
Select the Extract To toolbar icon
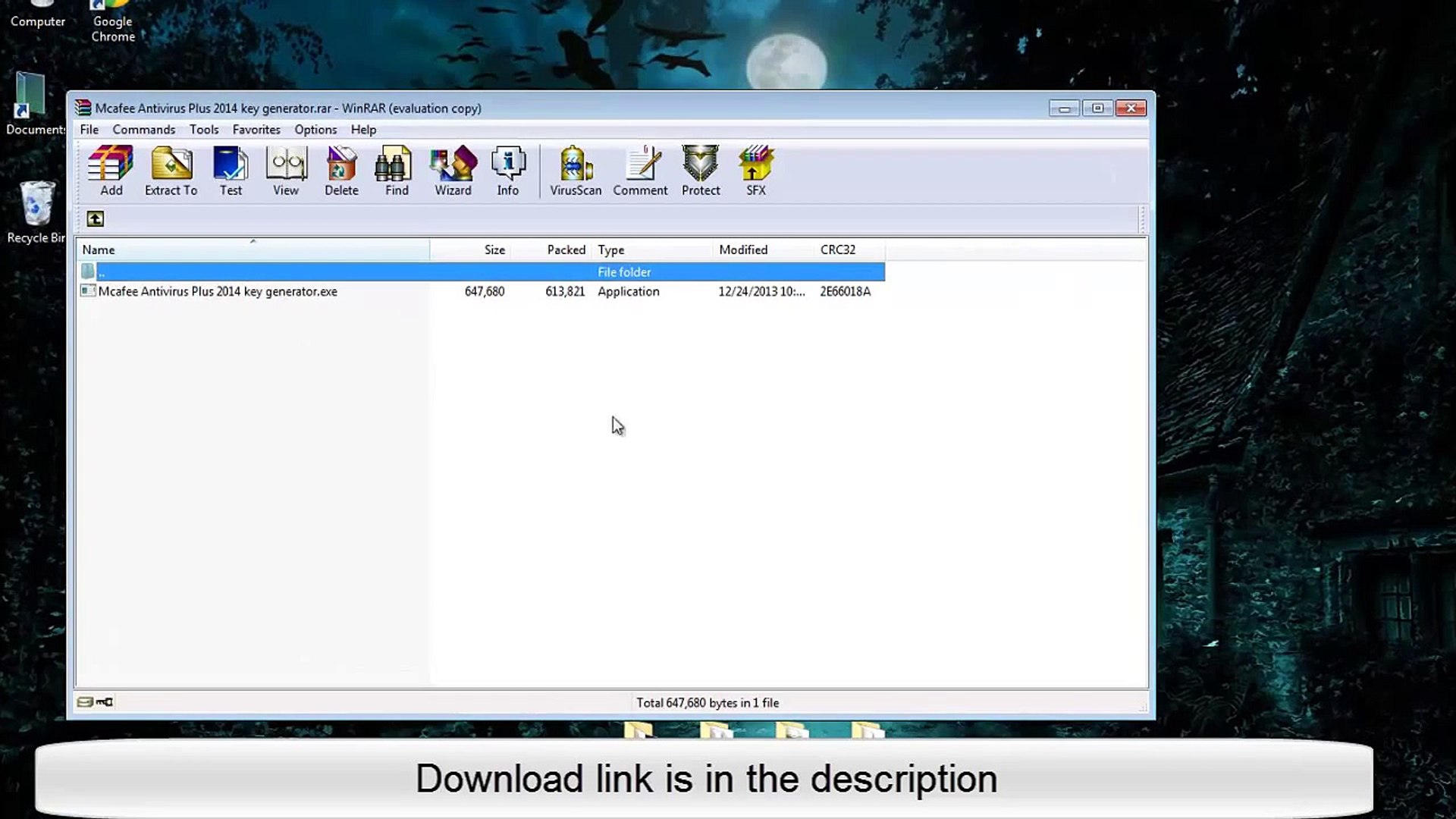point(171,171)
